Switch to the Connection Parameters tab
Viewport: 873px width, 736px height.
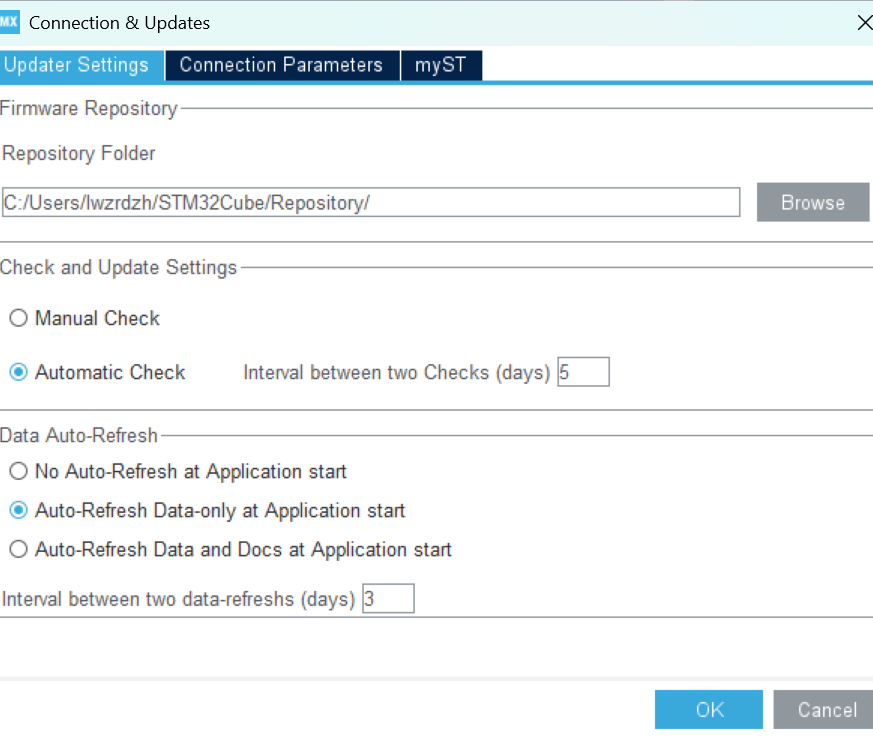(x=282, y=65)
